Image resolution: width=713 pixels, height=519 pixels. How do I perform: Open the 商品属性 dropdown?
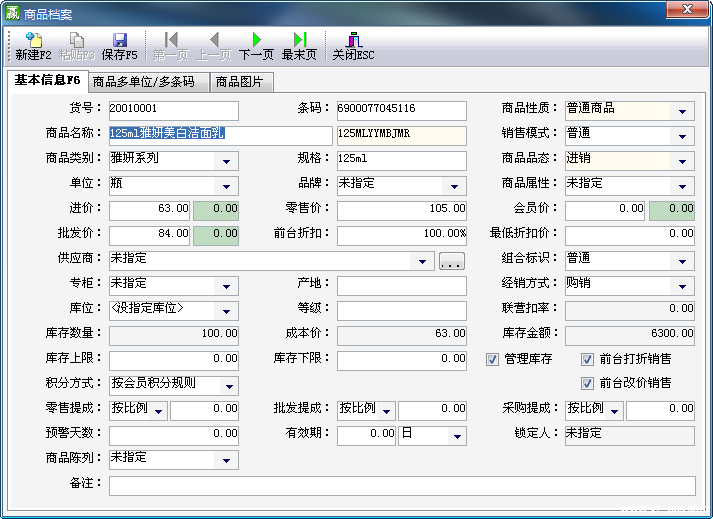682,186
